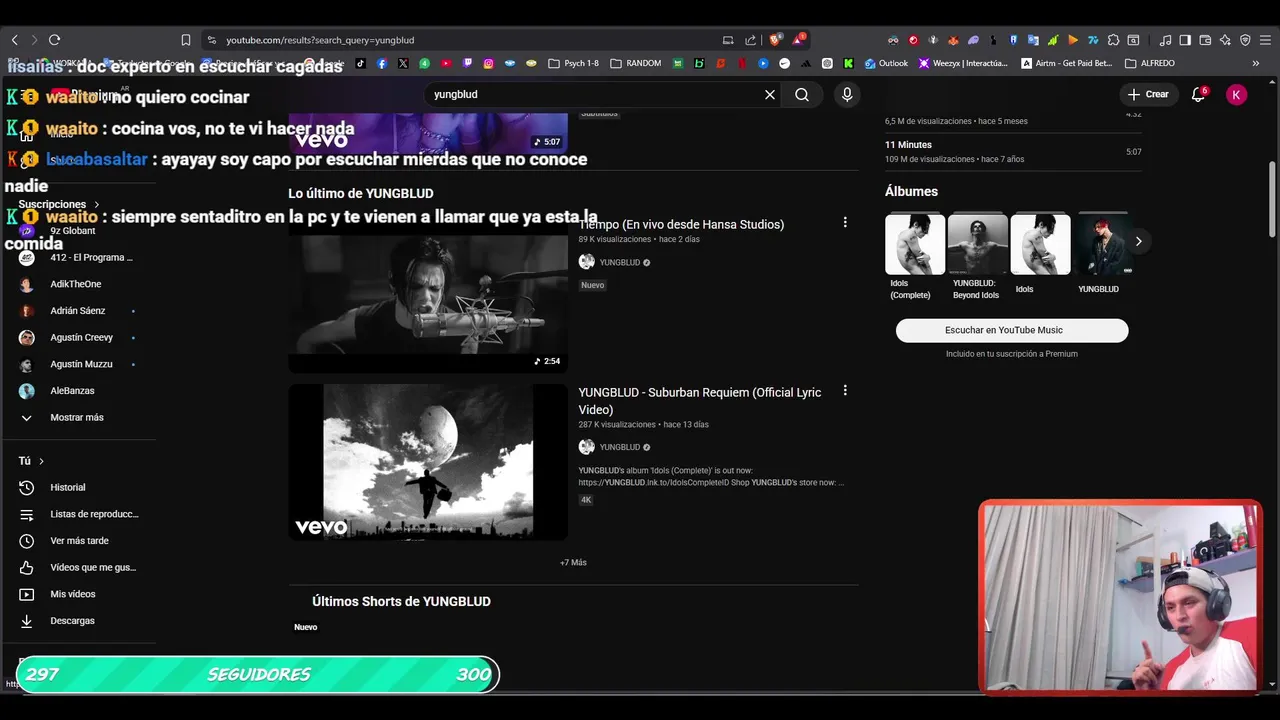This screenshot has height=720, width=1280.
Task: Open the MetaMask fox extension
Action: pos(953,40)
